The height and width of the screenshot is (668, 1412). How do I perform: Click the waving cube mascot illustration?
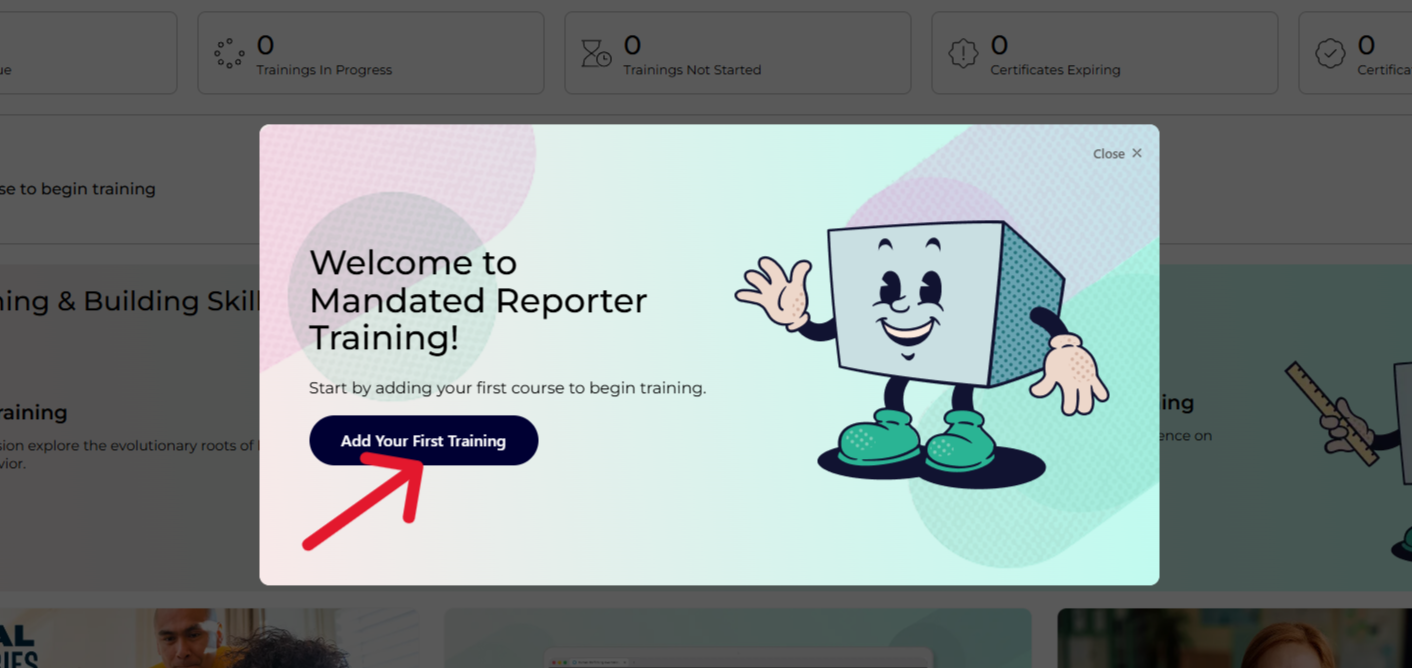(922, 353)
